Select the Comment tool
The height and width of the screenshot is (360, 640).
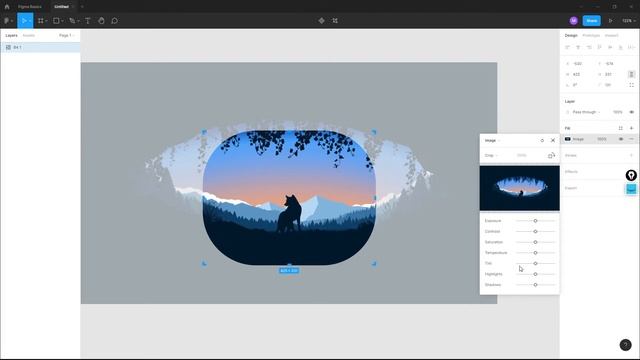(115, 21)
